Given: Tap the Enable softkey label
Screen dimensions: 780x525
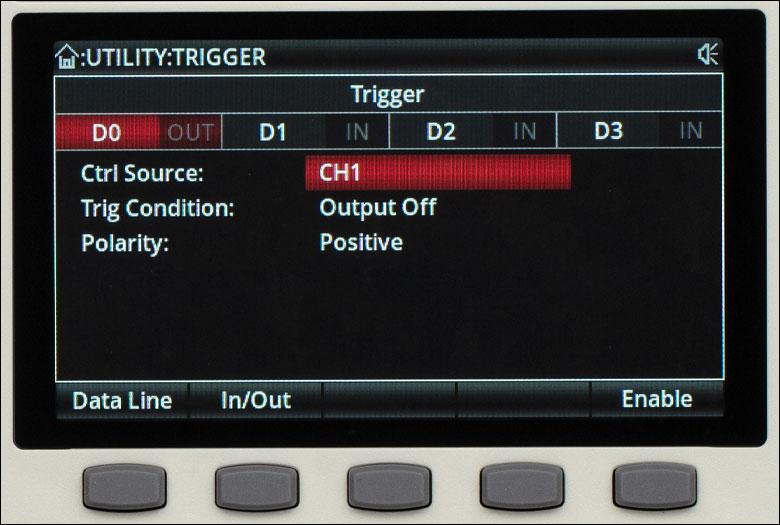Looking at the screenshot, I should 657,399.
